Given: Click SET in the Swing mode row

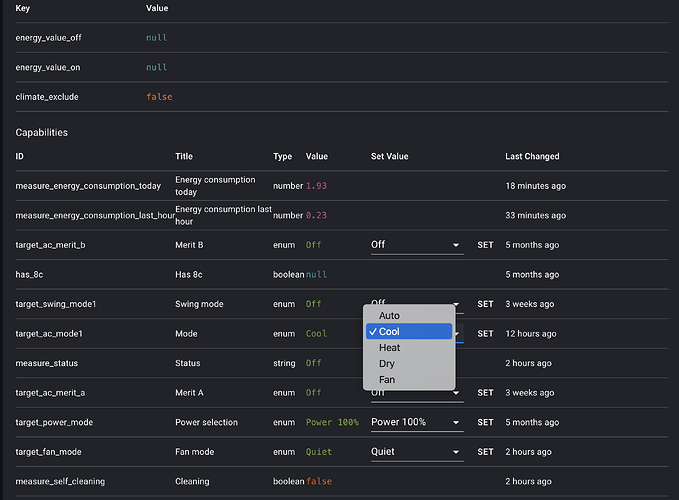Looking at the screenshot, I should click(485, 304).
